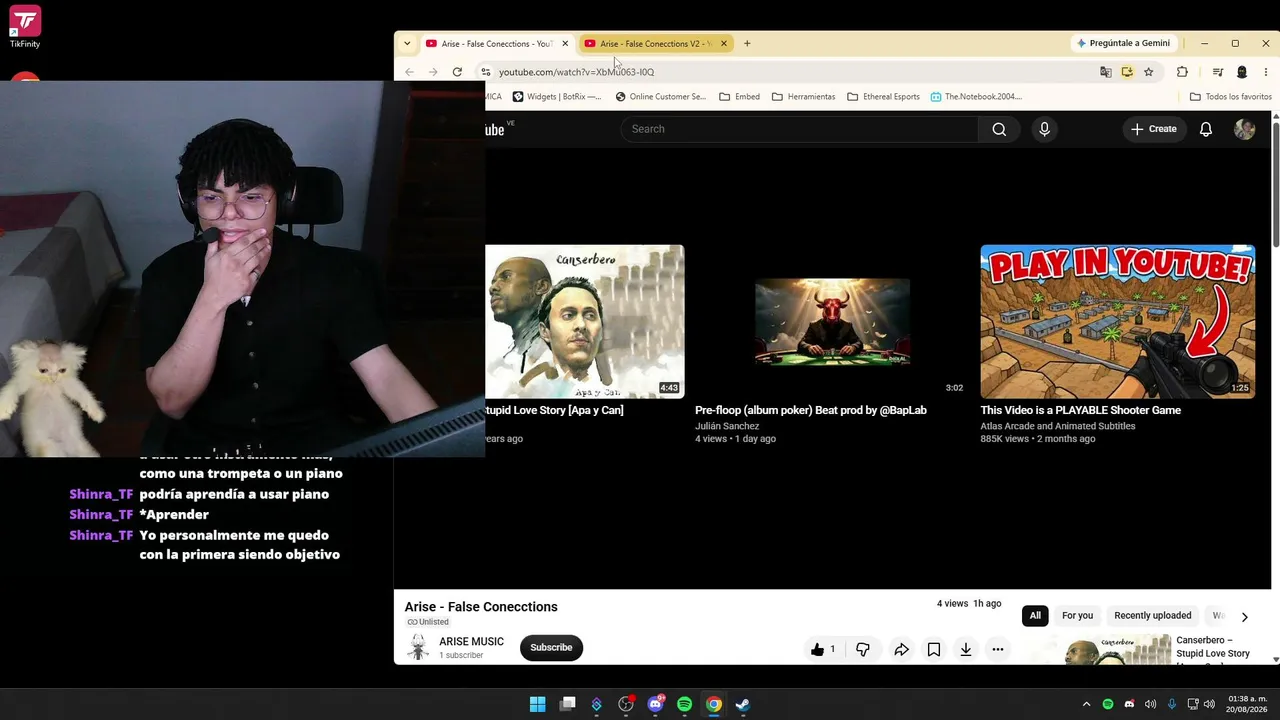Open the ARISE MUSIC channel name
1280x720 pixels.
coord(471,642)
